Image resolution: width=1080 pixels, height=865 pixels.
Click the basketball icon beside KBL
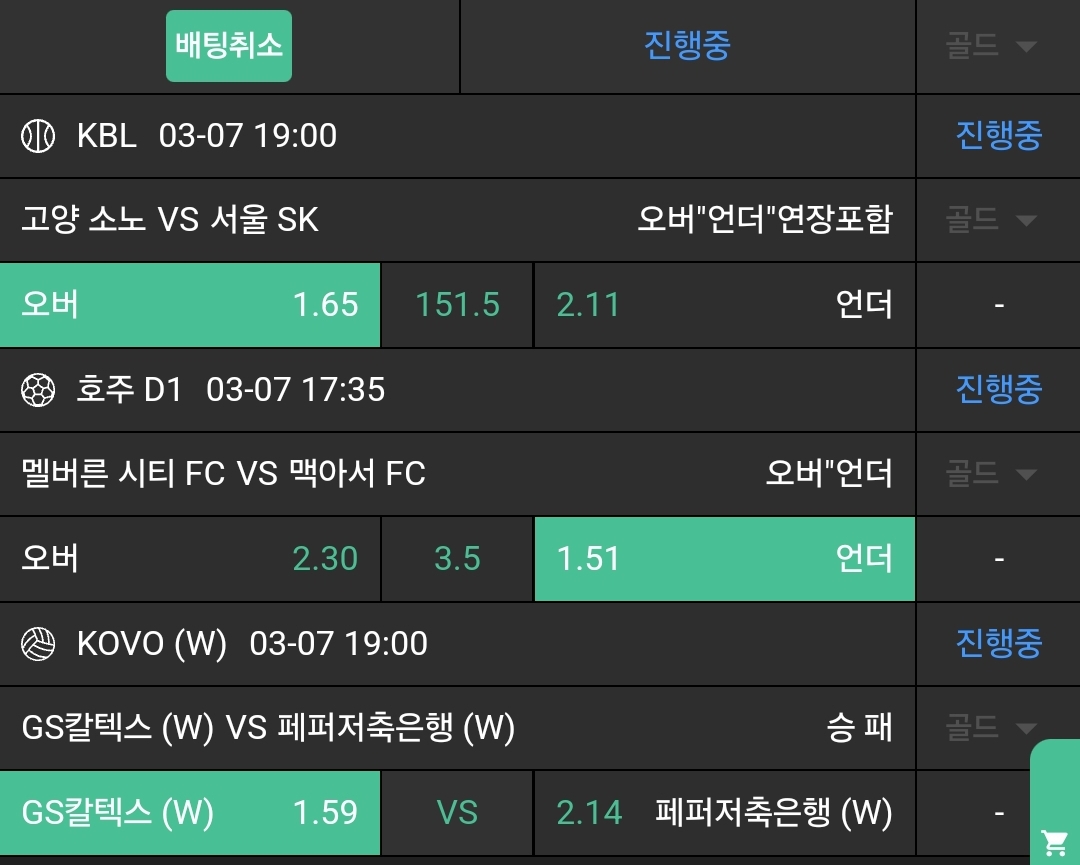pyautogui.click(x=38, y=136)
